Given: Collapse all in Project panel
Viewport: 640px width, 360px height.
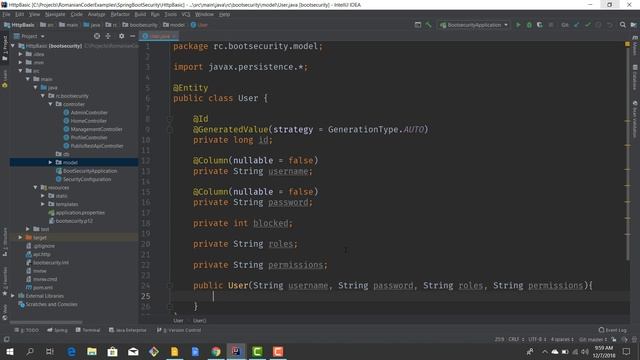Looking at the screenshot, I should coord(108,36).
